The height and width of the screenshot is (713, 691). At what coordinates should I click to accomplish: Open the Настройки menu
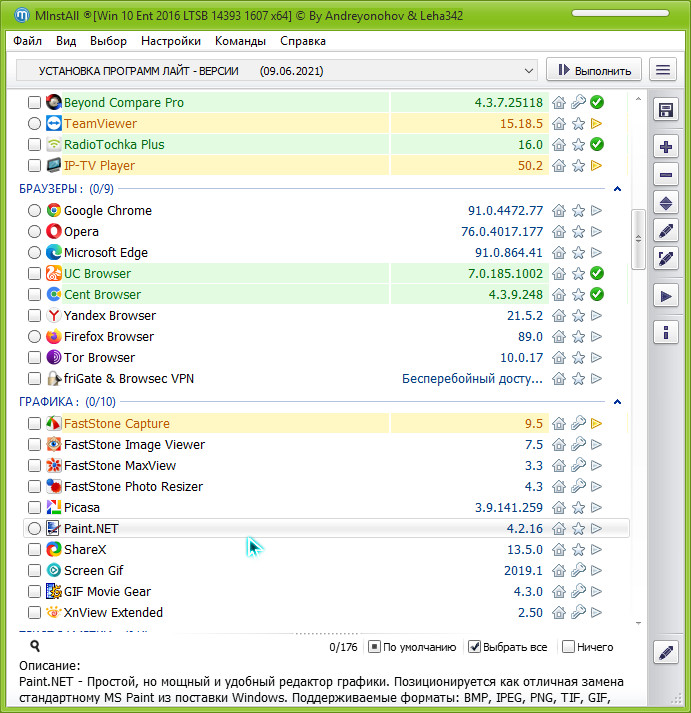click(x=171, y=41)
